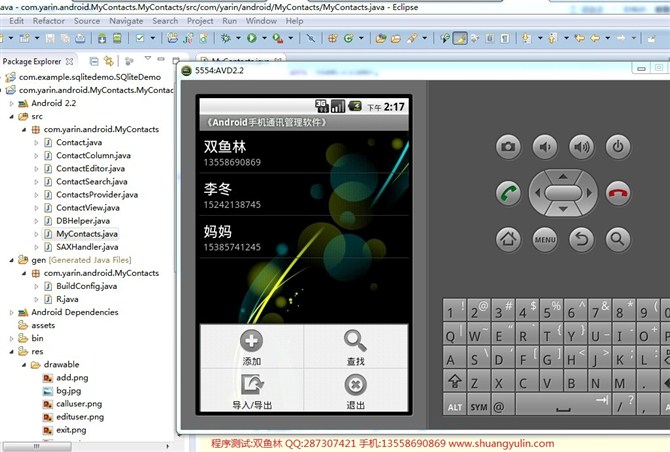Open the Refactor menu
Screen dimensions: 670x452
[49, 20]
